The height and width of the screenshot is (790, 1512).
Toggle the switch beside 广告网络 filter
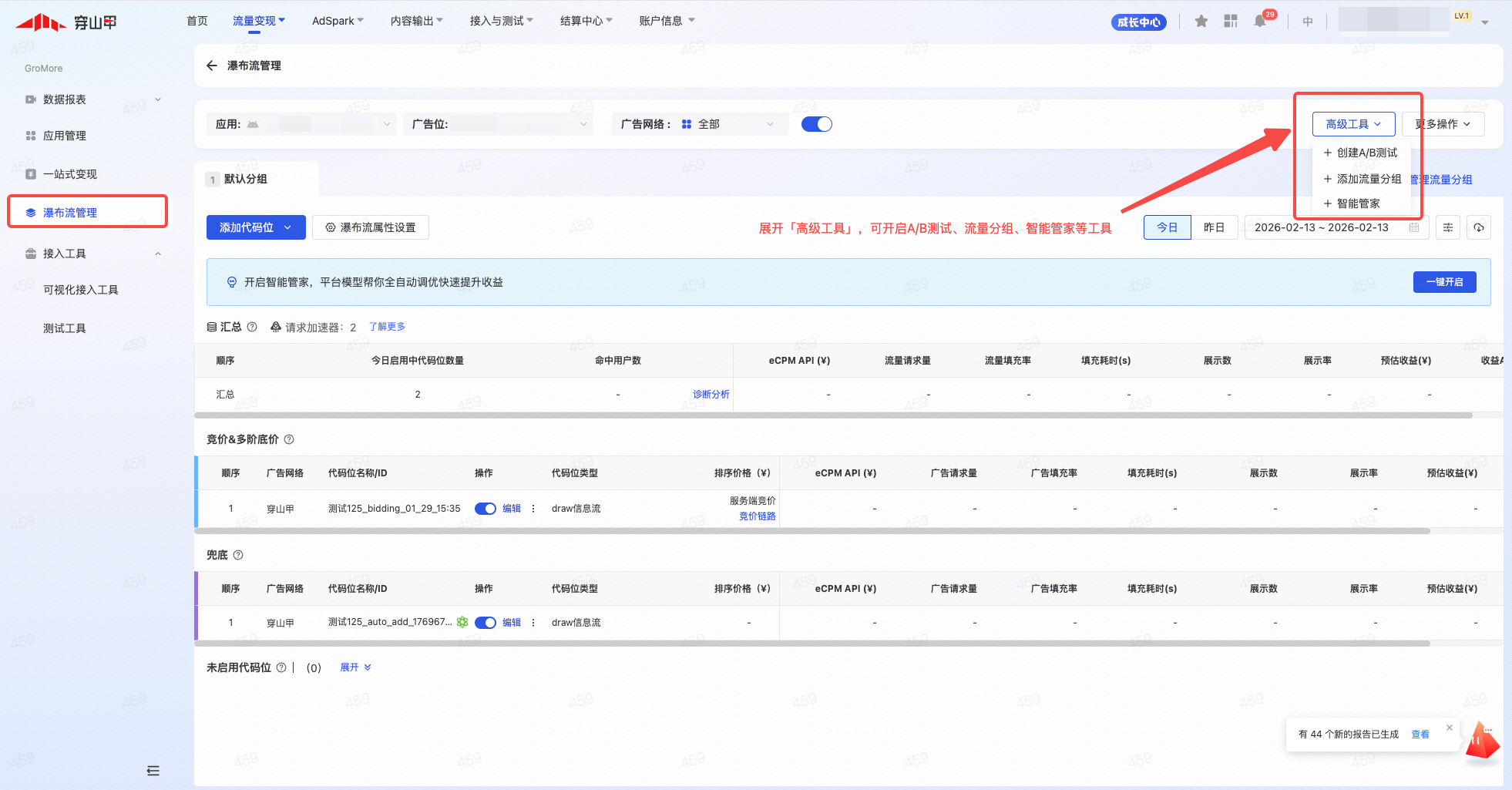(816, 124)
